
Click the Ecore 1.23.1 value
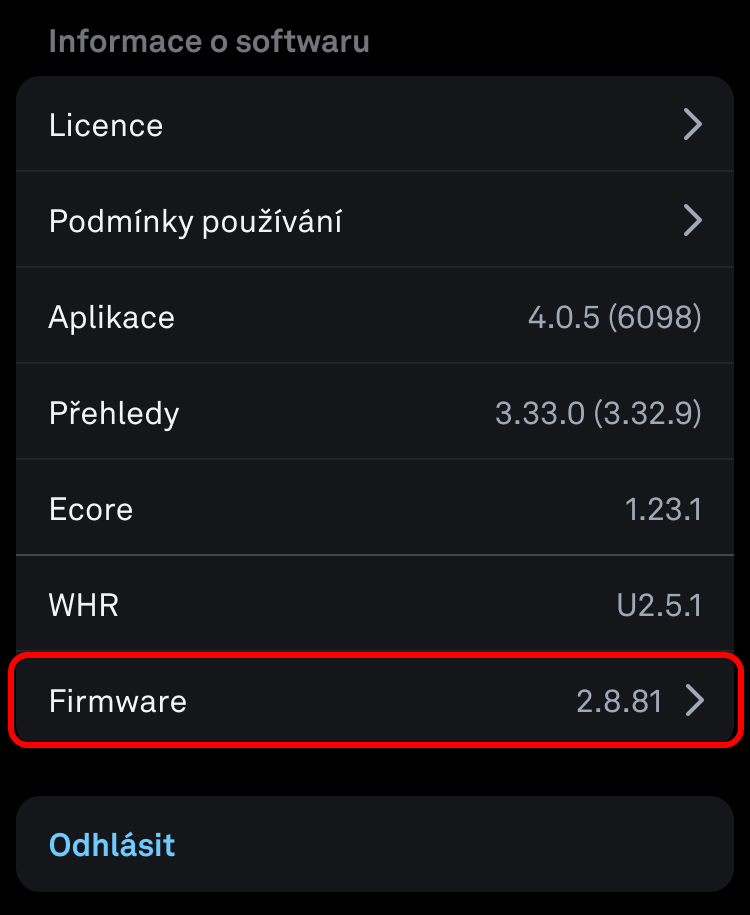663,509
